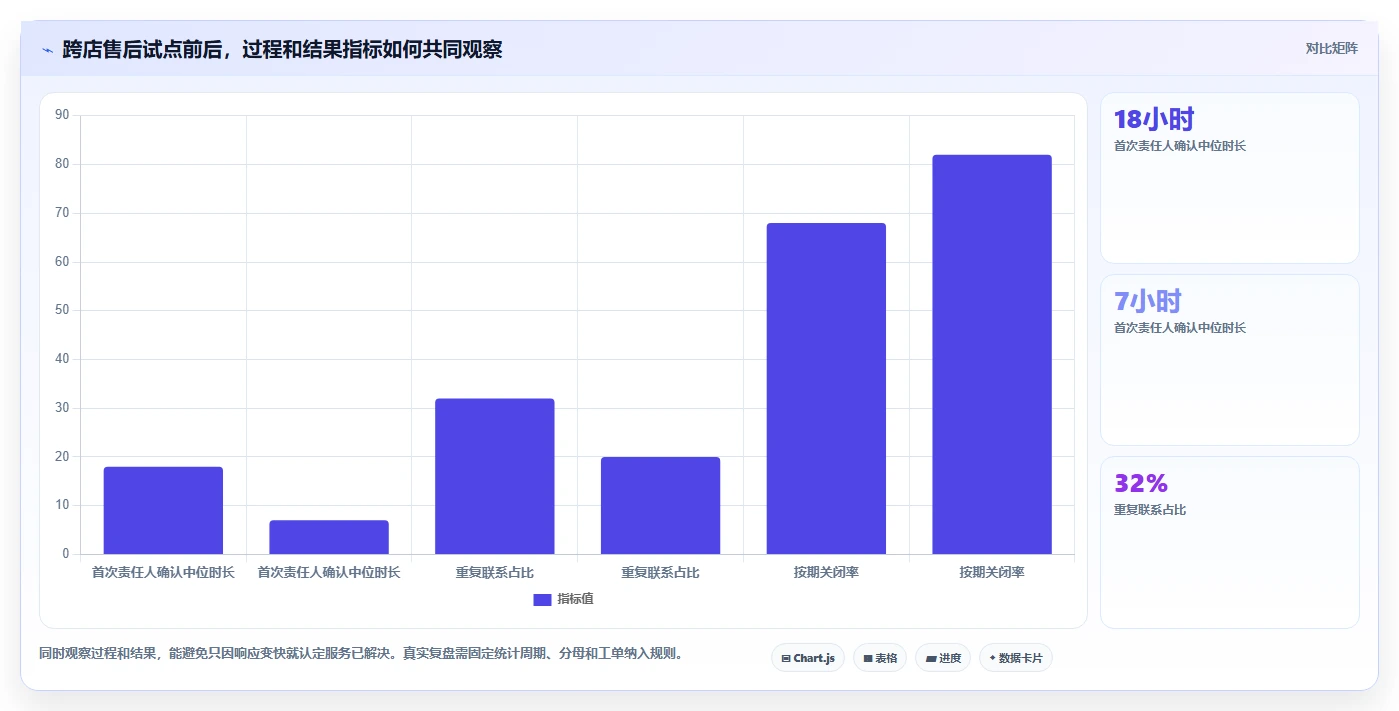Click the tallest bar reaching 82
The image size is (1399, 711).
(x=992, y=354)
